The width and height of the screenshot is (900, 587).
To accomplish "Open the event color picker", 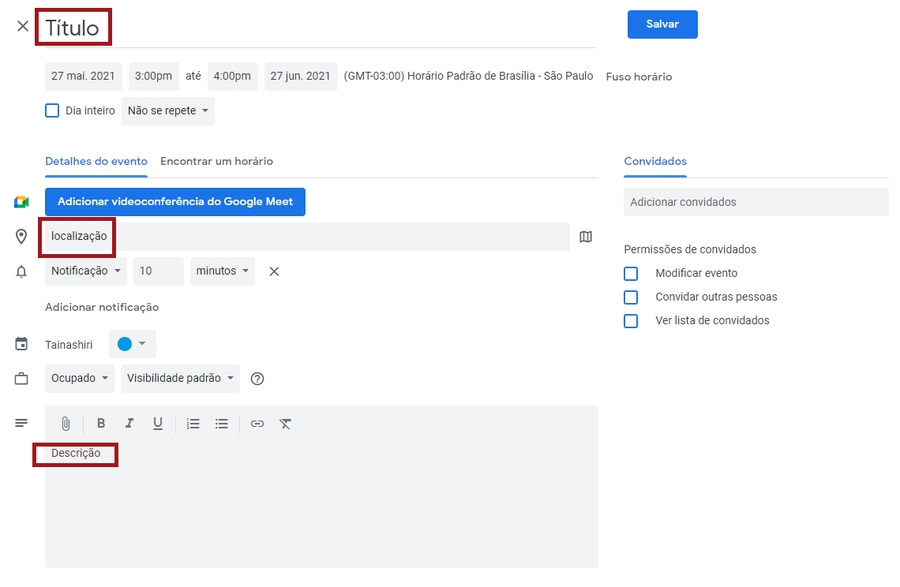I will (132, 344).
